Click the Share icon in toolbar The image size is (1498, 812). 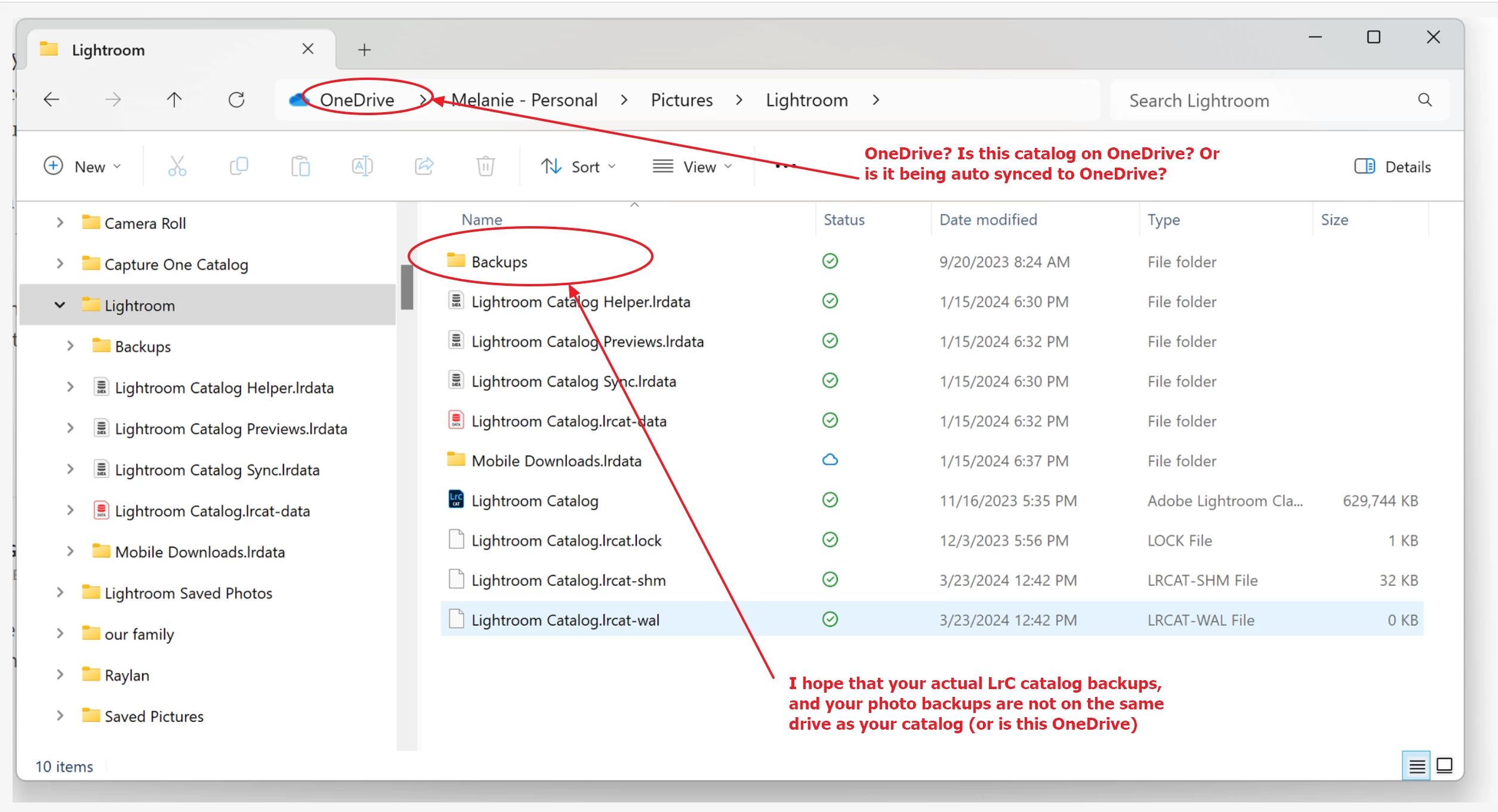pyautogui.click(x=424, y=166)
